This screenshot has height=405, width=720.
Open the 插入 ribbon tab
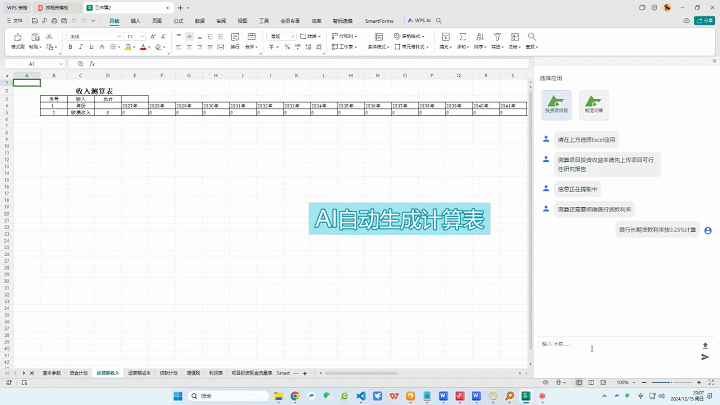point(135,20)
